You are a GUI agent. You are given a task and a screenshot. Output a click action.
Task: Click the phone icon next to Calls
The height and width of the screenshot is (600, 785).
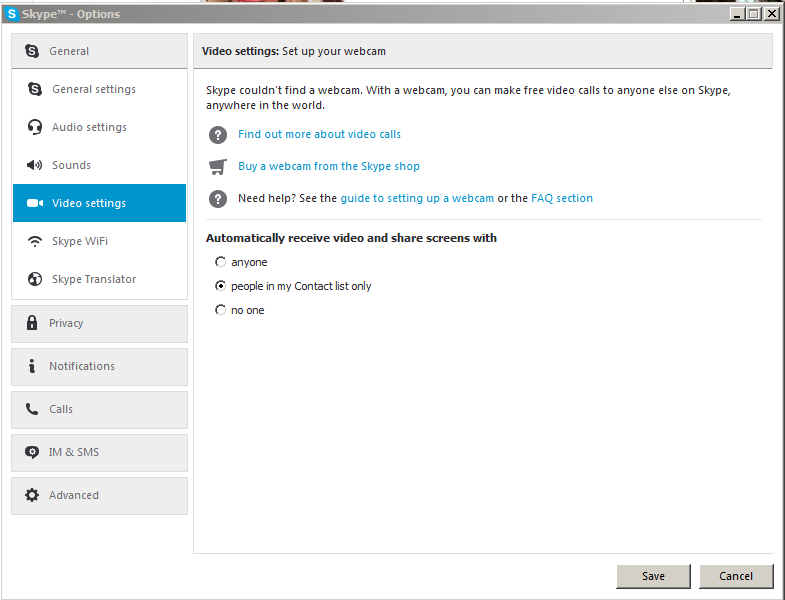coord(32,409)
